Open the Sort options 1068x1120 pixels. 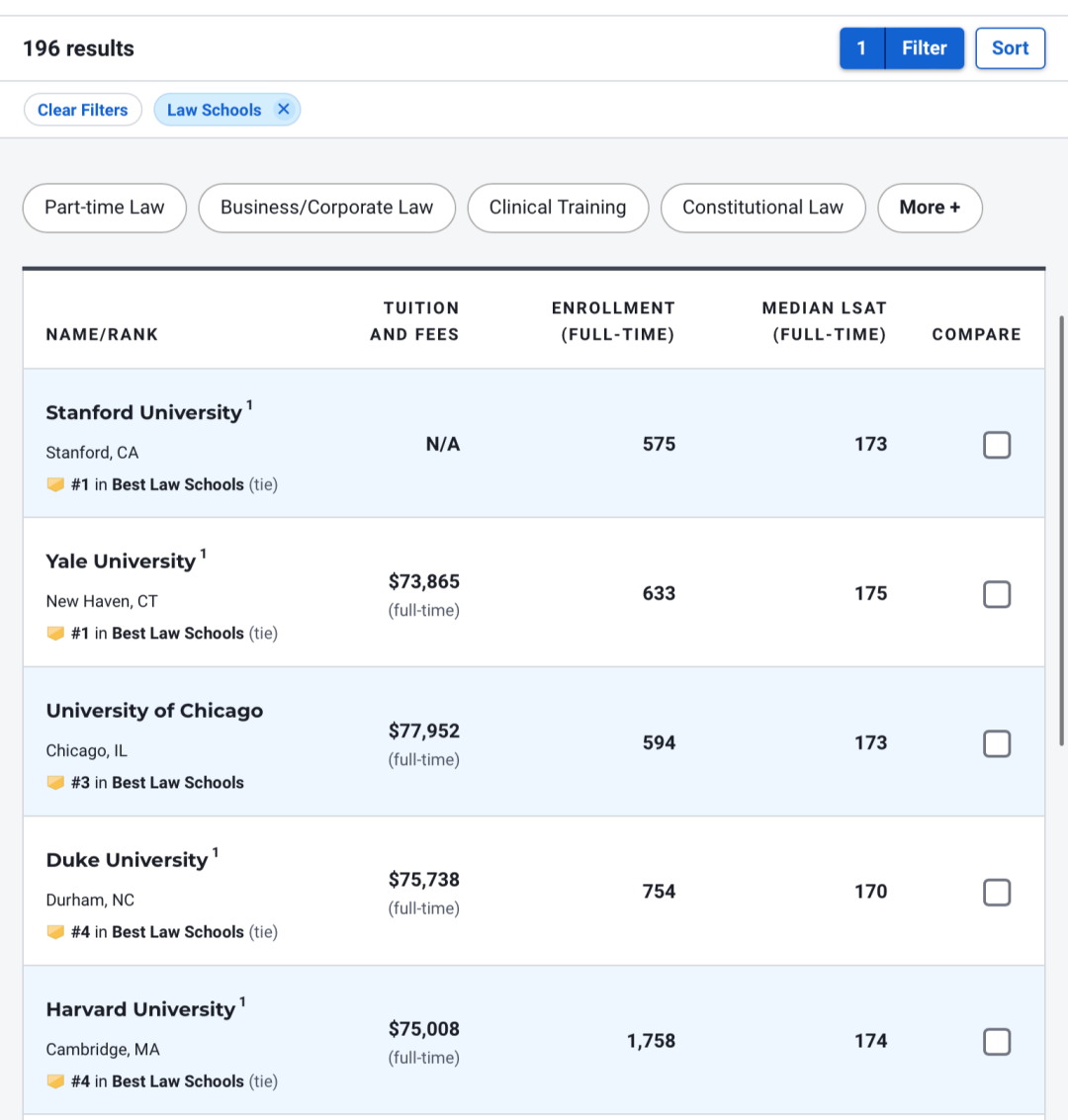[1010, 48]
